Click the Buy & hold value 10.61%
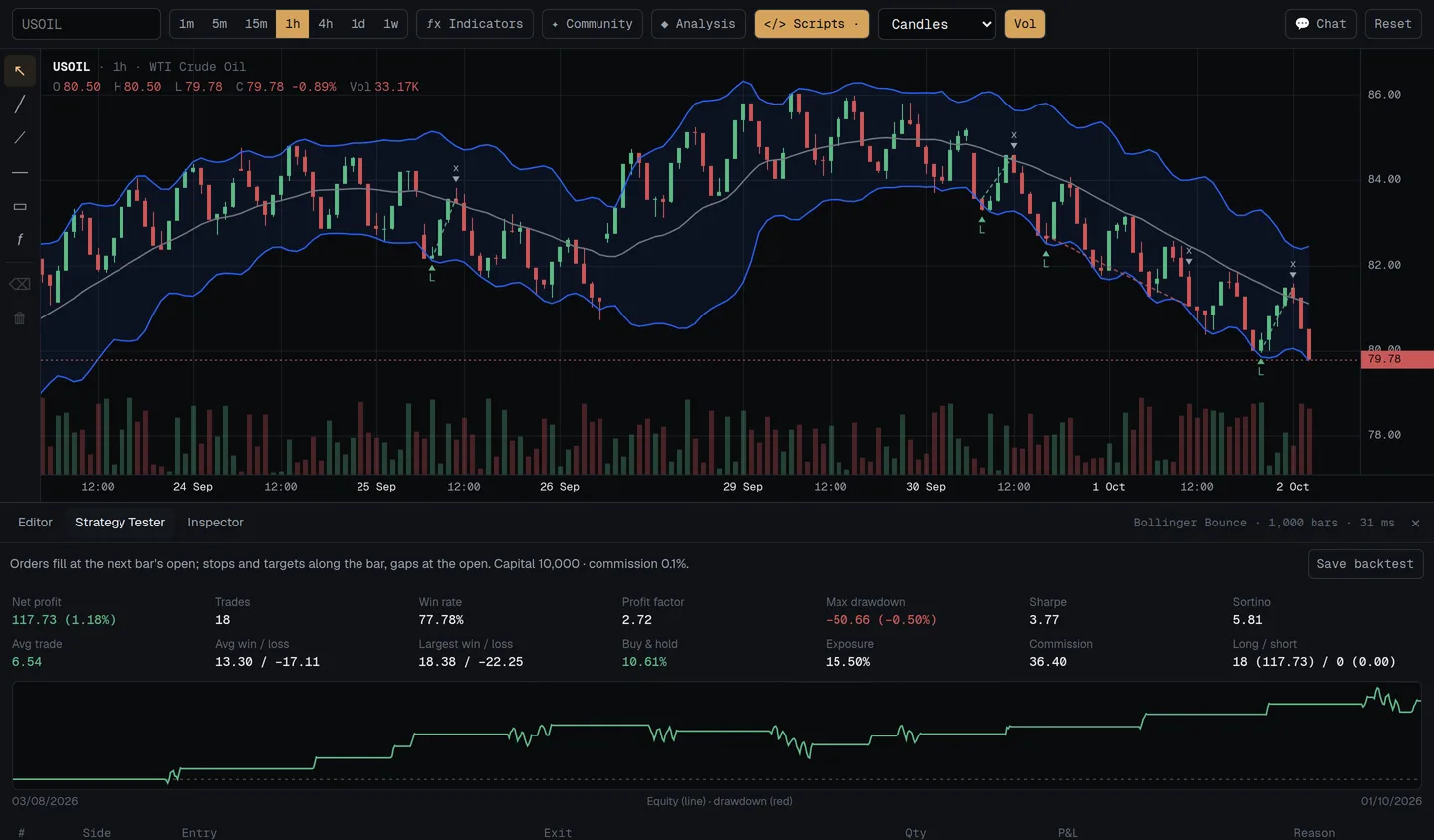 645,662
